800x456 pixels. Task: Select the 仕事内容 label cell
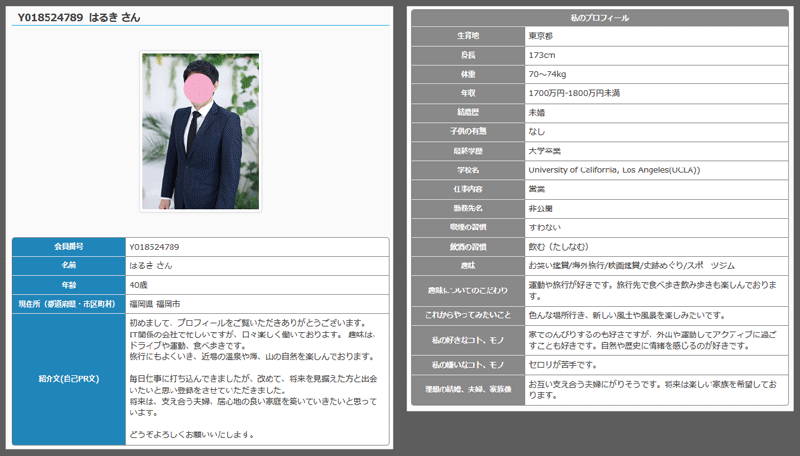[468, 189]
